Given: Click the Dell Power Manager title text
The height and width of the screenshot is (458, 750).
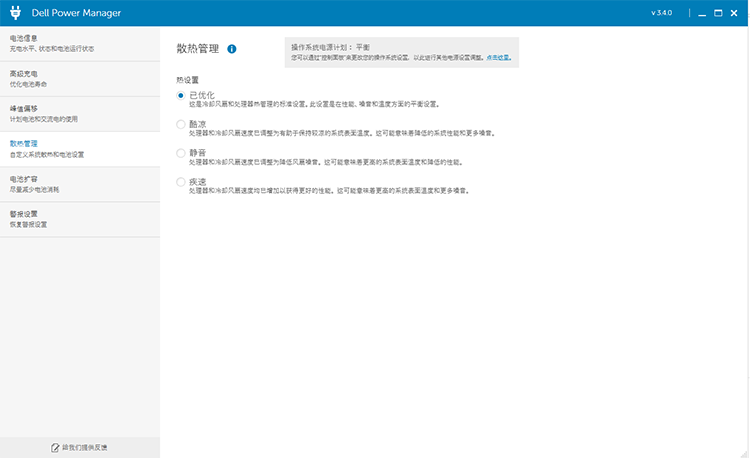Looking at the screenshot, I should (x=76, y=13).
